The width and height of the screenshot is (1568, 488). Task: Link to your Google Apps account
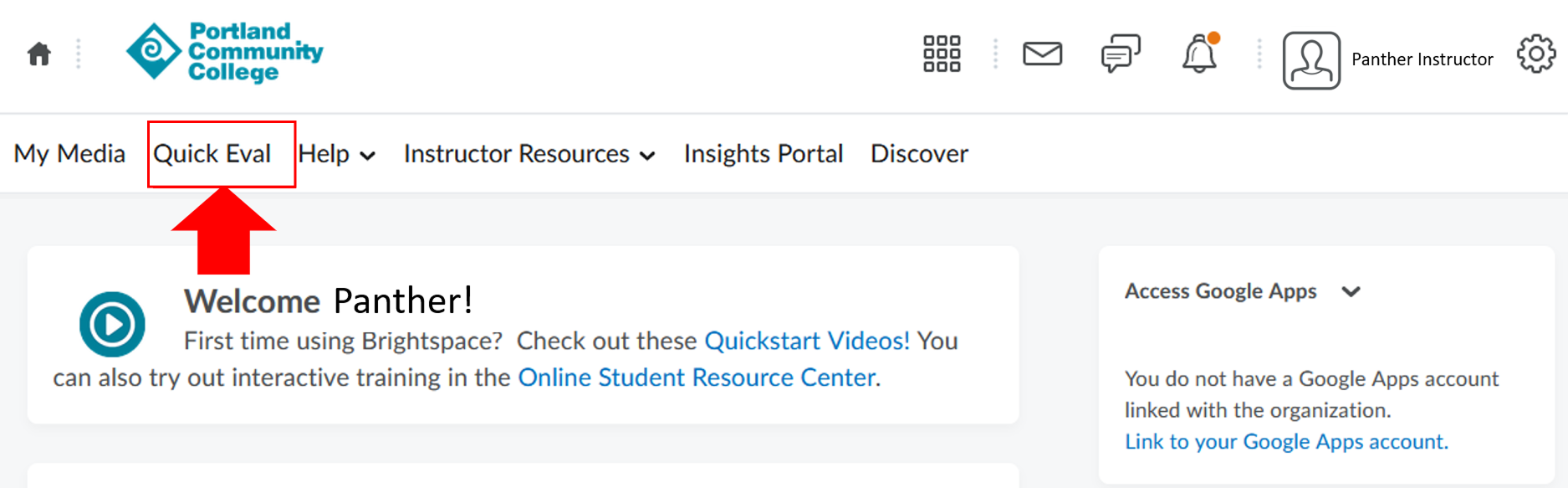click(x=1285, y=441)
